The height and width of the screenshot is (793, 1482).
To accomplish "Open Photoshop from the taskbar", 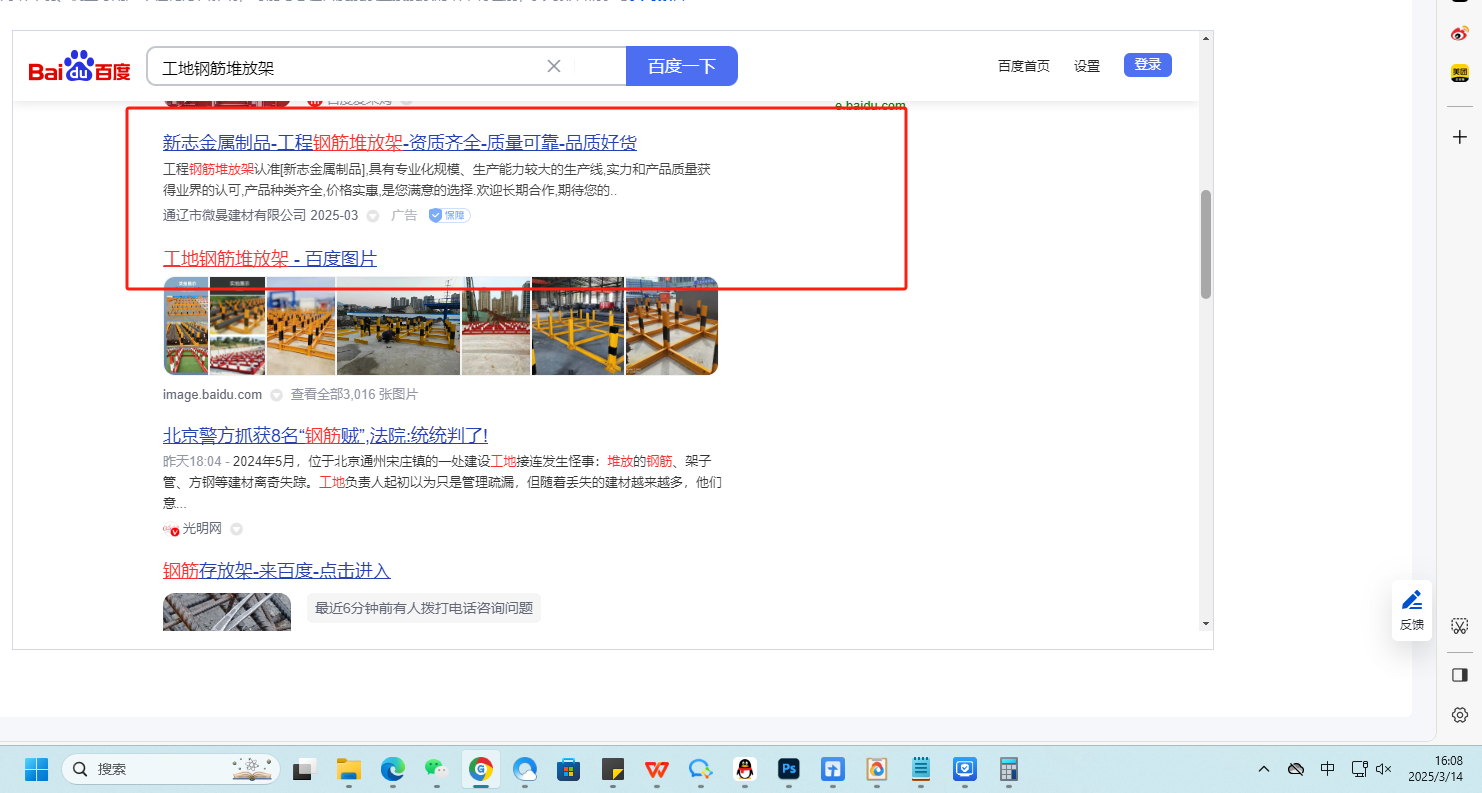I will [789, 769].
